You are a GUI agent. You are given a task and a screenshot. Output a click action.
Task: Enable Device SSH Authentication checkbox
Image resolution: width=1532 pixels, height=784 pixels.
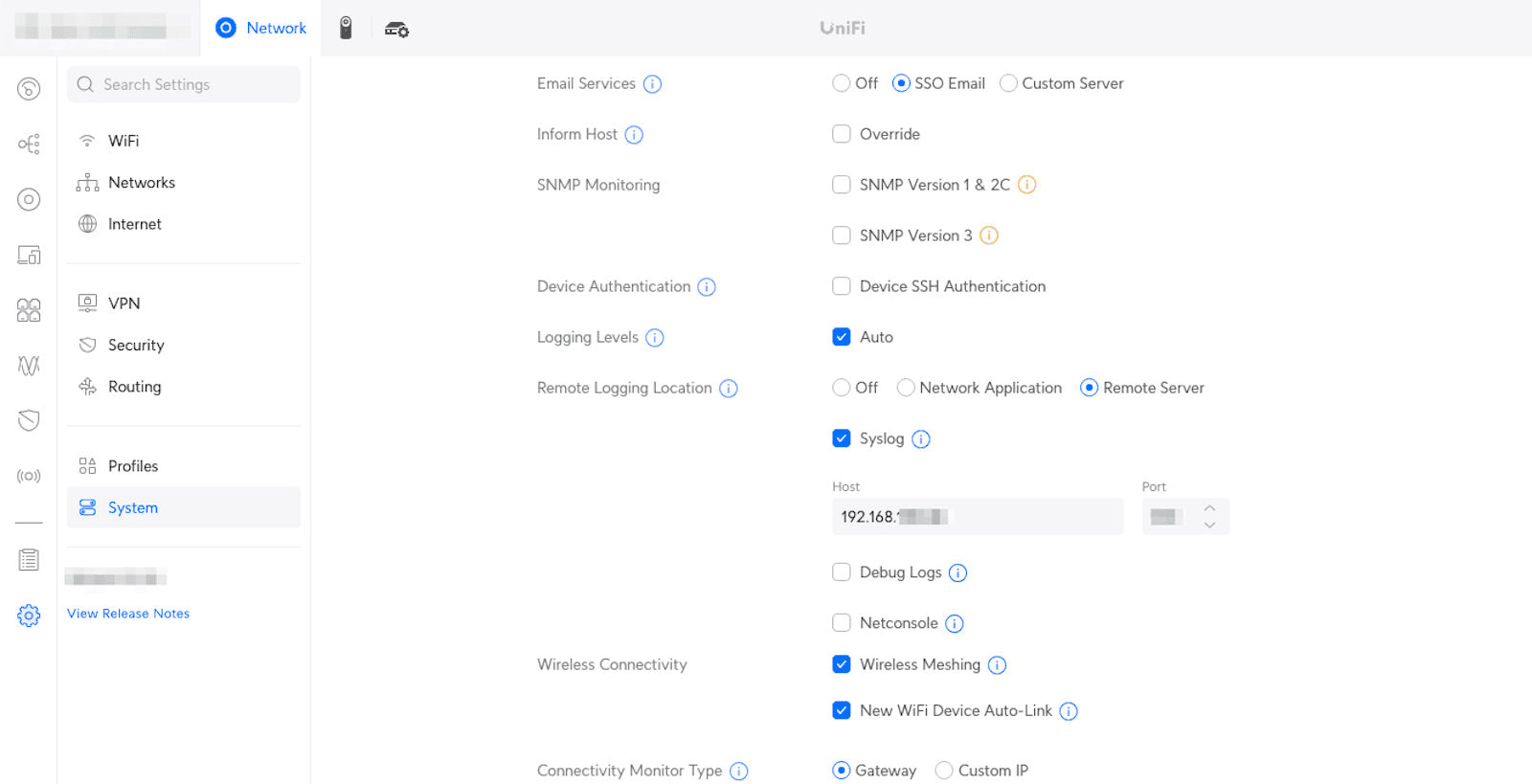pyautogui.click(x=842, y=286)
